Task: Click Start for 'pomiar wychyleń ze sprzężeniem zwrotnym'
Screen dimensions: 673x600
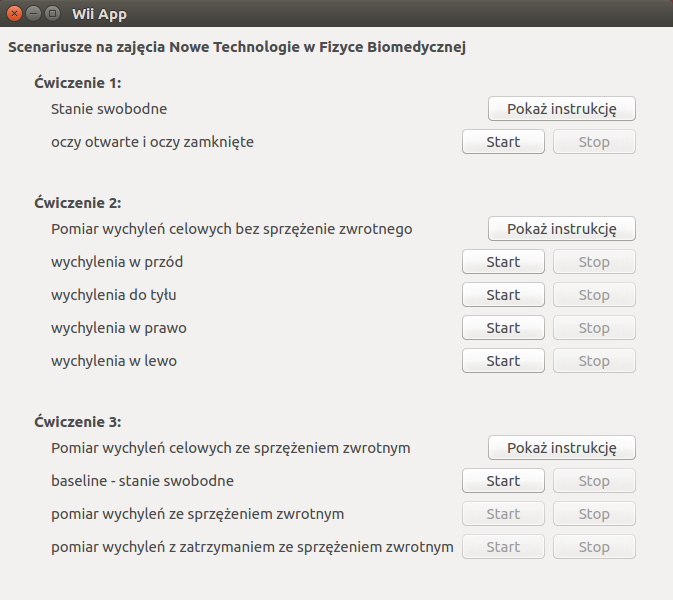Action: pyautogui.click(x=503, y=513)
